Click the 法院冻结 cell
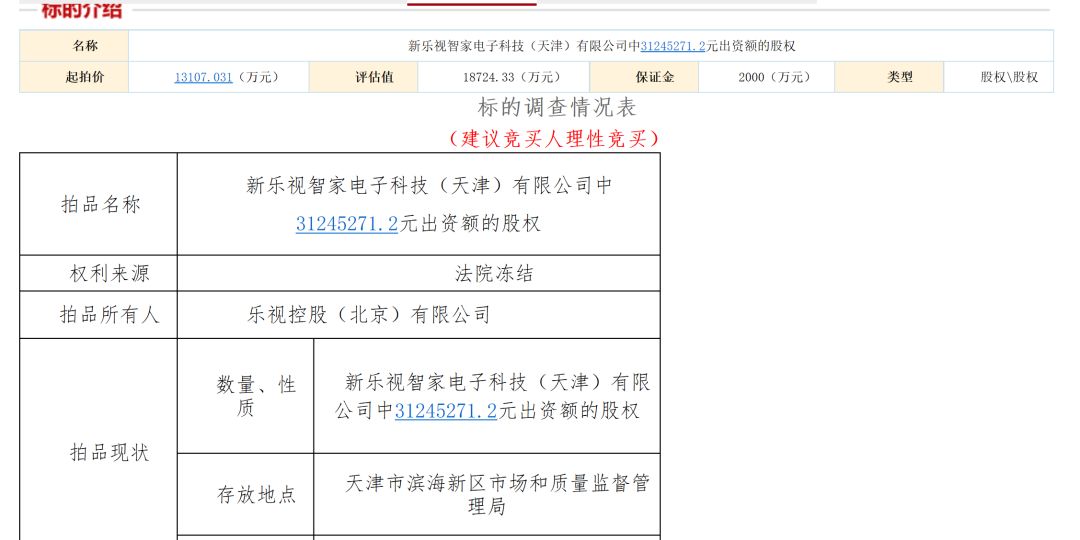The image size is (1080, 540). click(x=419, y=273)
